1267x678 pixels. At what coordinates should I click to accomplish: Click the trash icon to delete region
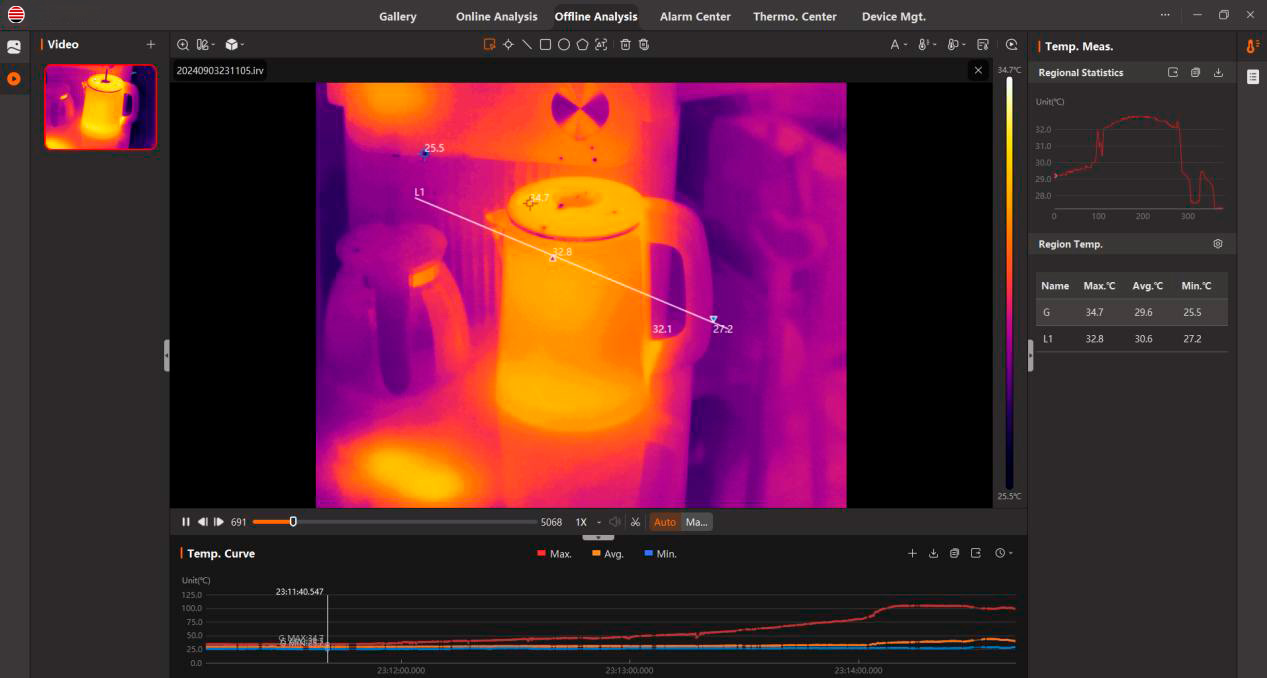625,44
